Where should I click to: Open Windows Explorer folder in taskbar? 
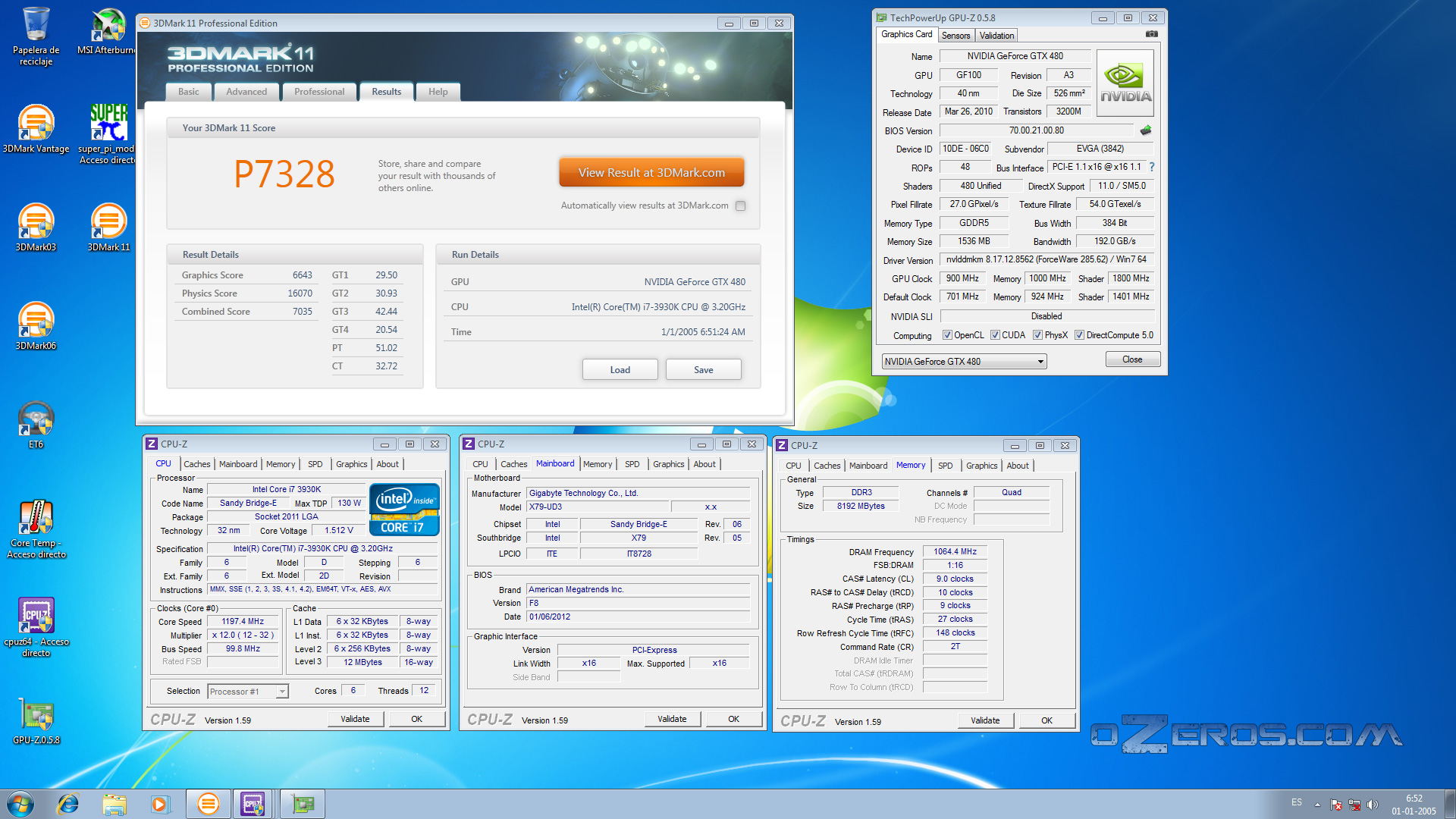115,804
